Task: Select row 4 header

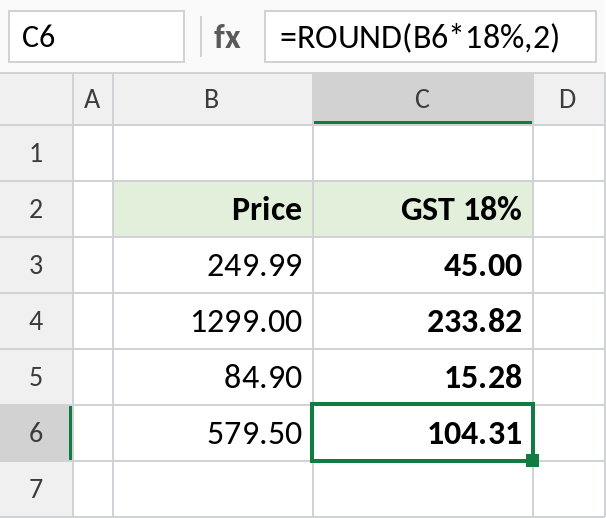Action: 36,321
